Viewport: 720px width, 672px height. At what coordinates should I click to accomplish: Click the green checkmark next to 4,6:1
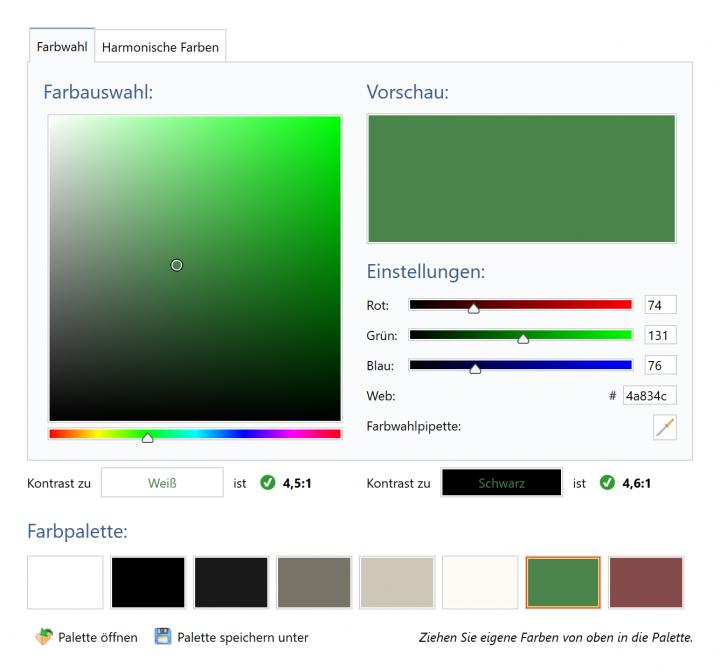click(607, 483)
